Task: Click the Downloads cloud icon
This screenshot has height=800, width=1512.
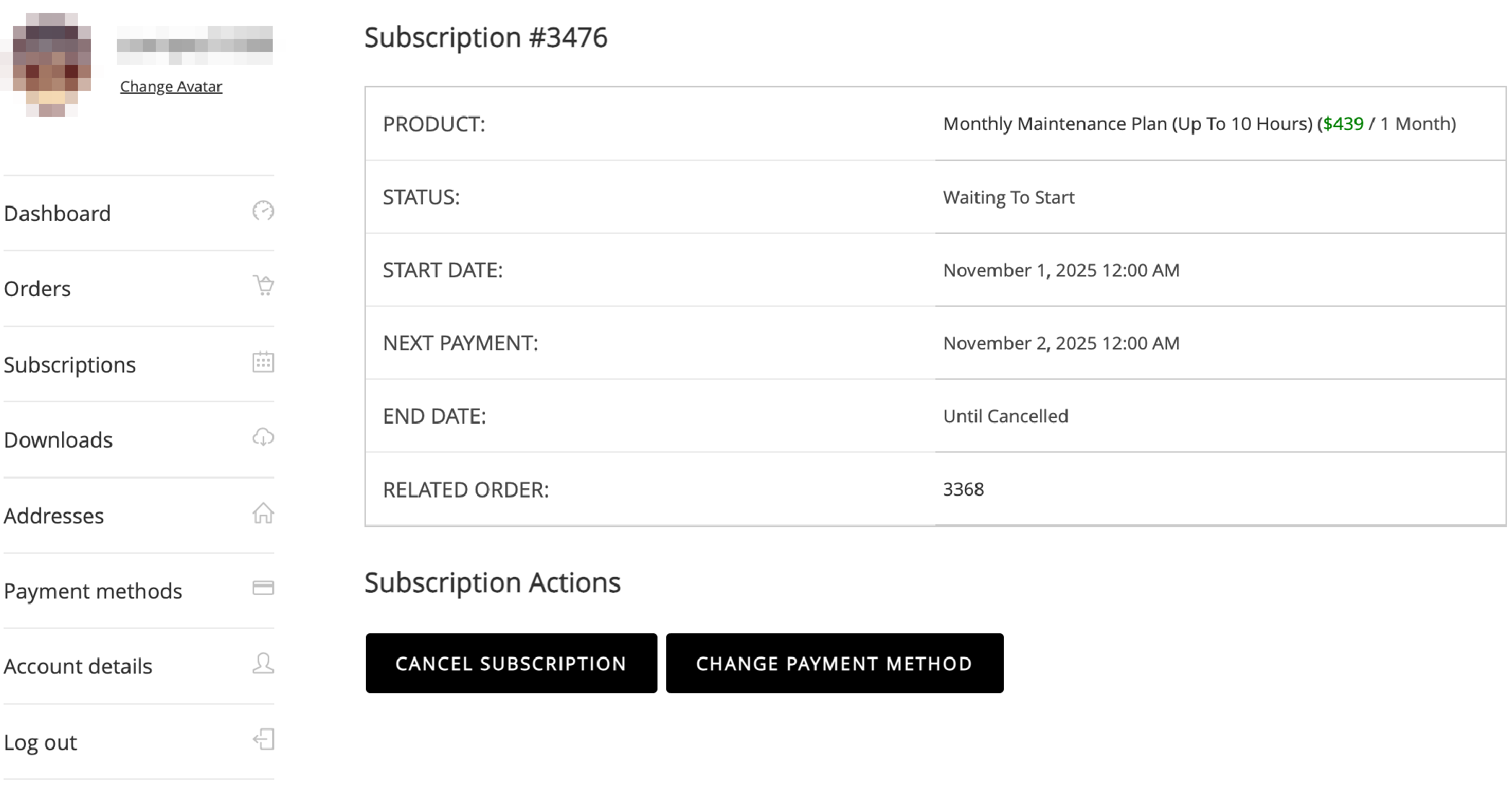Action: click(263, 437)
